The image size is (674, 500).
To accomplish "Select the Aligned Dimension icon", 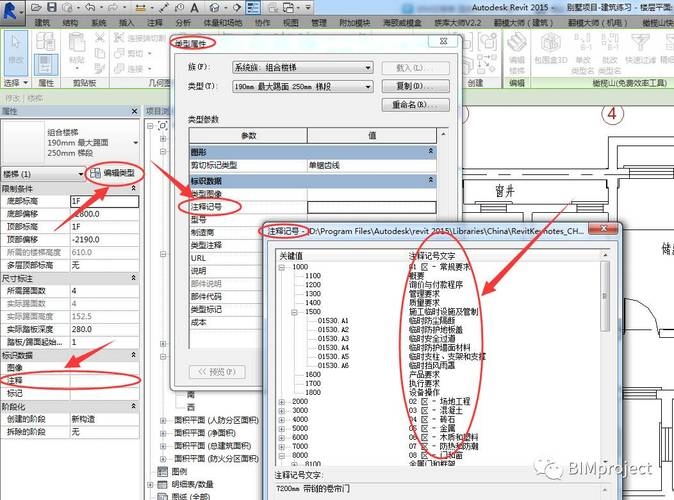I will 164,8.
